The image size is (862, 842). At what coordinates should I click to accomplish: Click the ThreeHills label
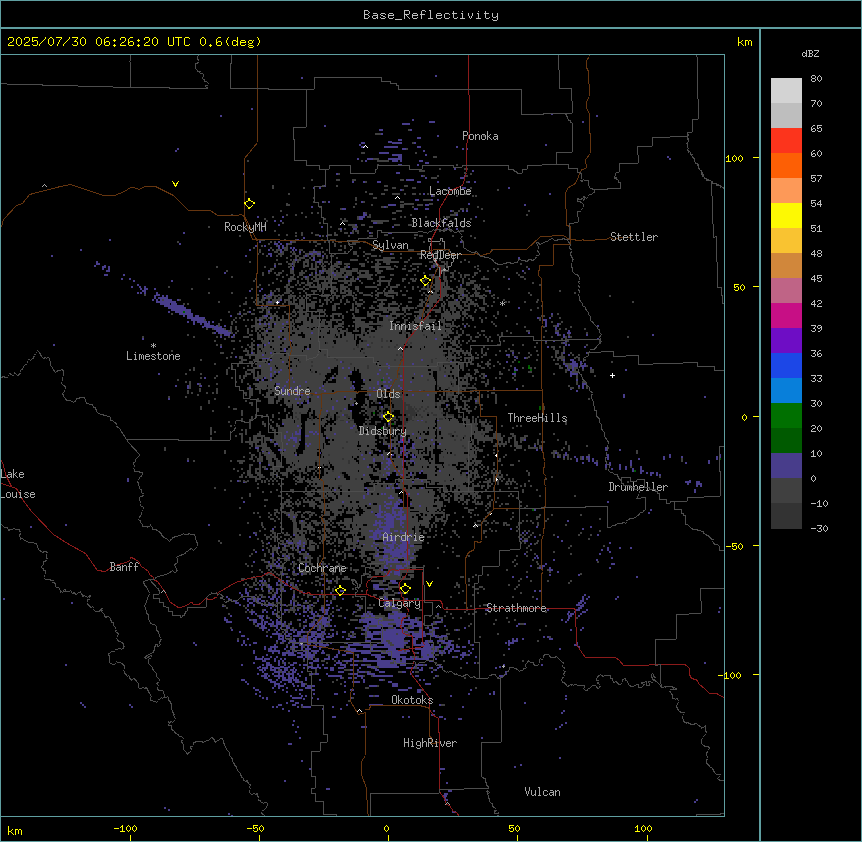click(537, 418)
